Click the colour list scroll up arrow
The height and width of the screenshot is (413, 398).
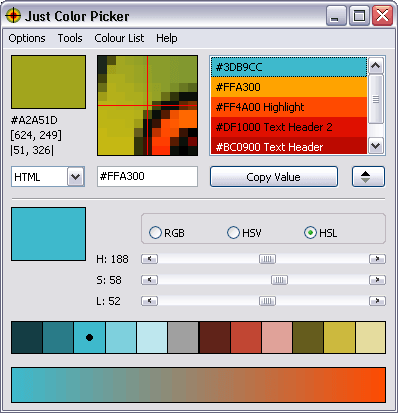click(x=376, y=66)
